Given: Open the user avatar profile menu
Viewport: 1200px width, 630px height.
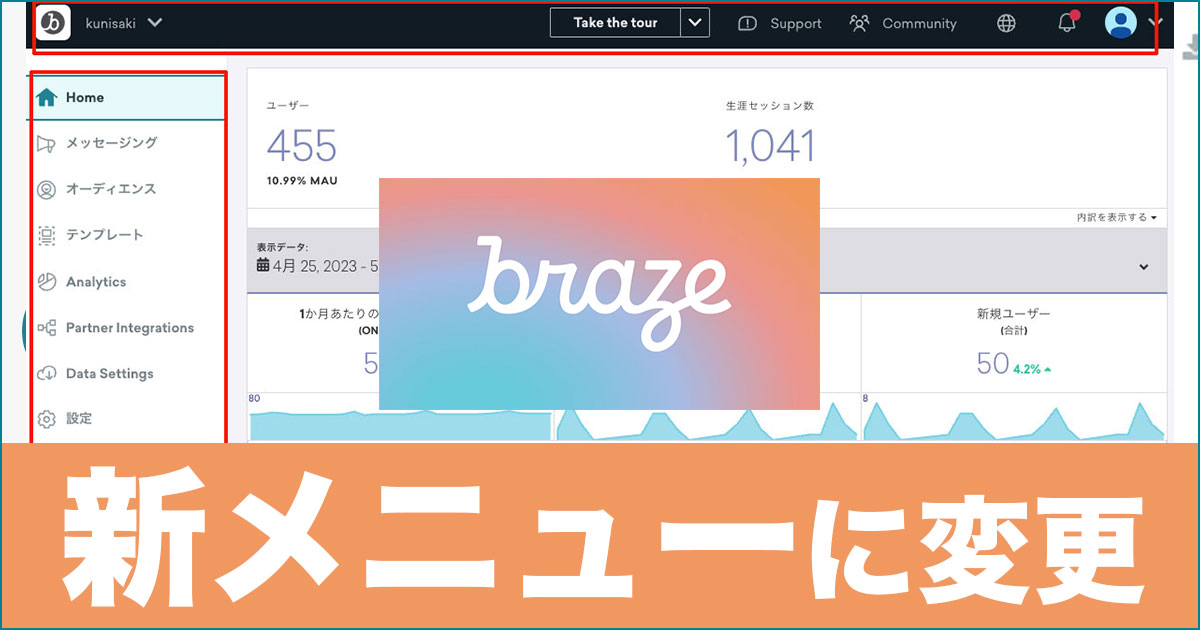Looking at the screenshot, I should 1120,22.
